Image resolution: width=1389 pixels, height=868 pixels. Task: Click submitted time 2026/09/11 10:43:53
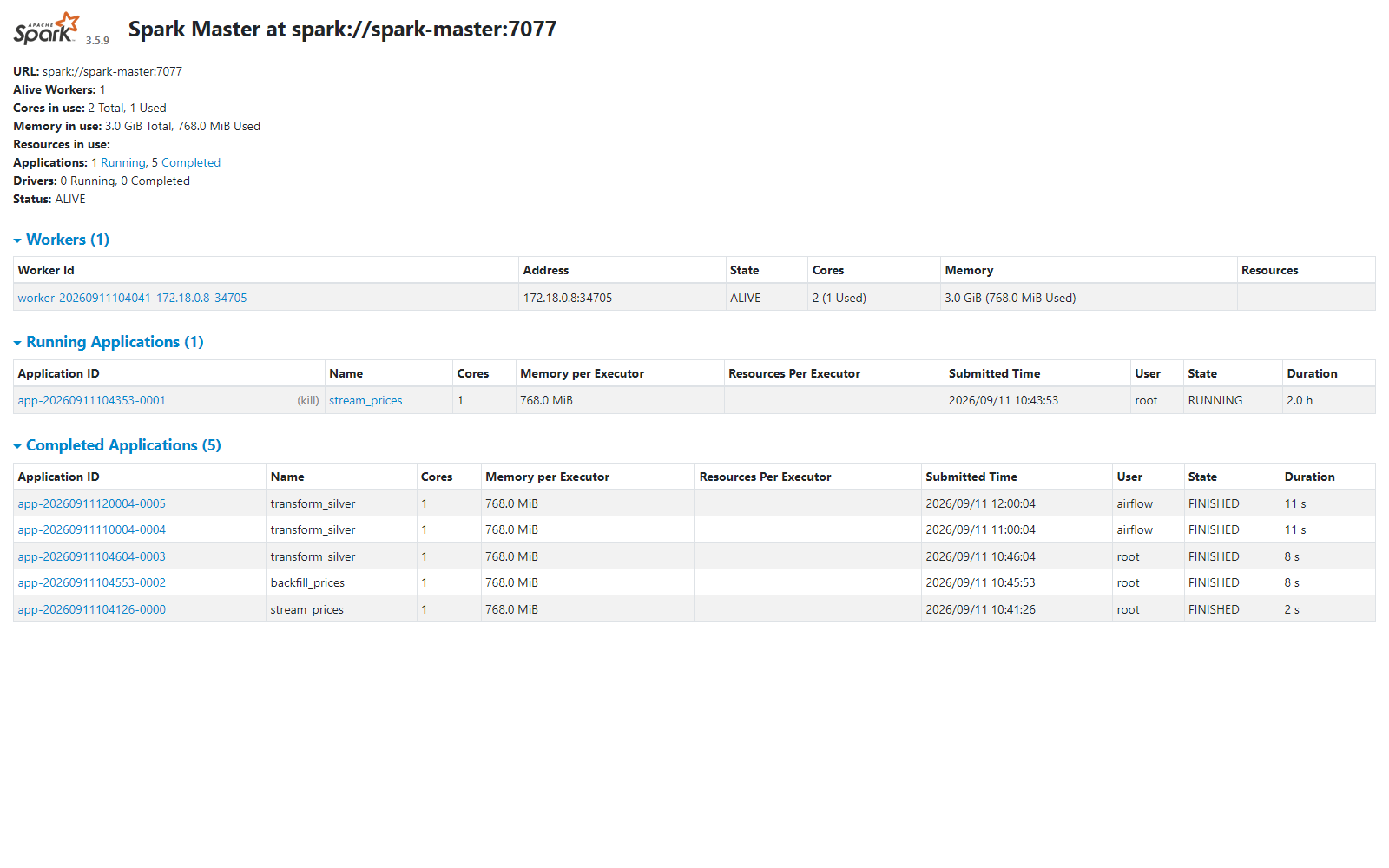click(1004, 400)
